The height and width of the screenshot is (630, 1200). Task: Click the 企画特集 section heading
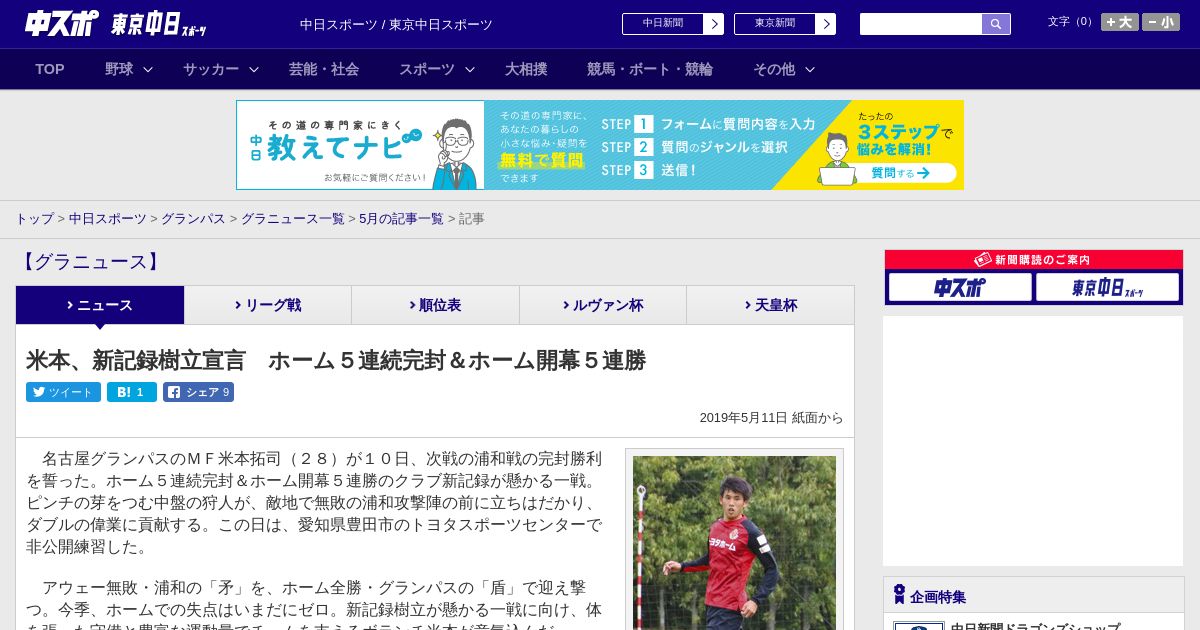(x=938, y=597)
